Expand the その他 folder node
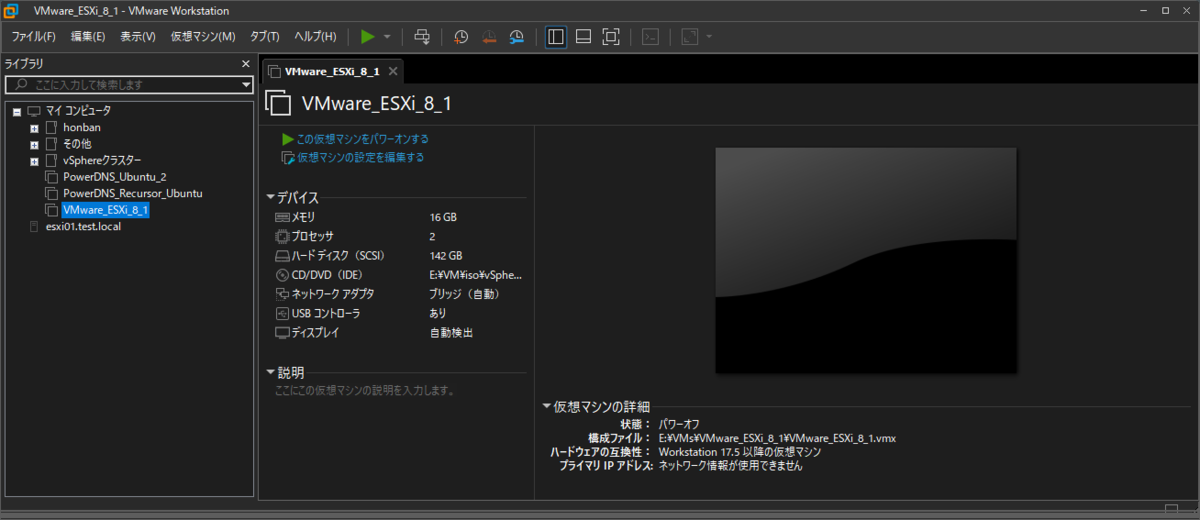1200x520 pixels. 35,144
